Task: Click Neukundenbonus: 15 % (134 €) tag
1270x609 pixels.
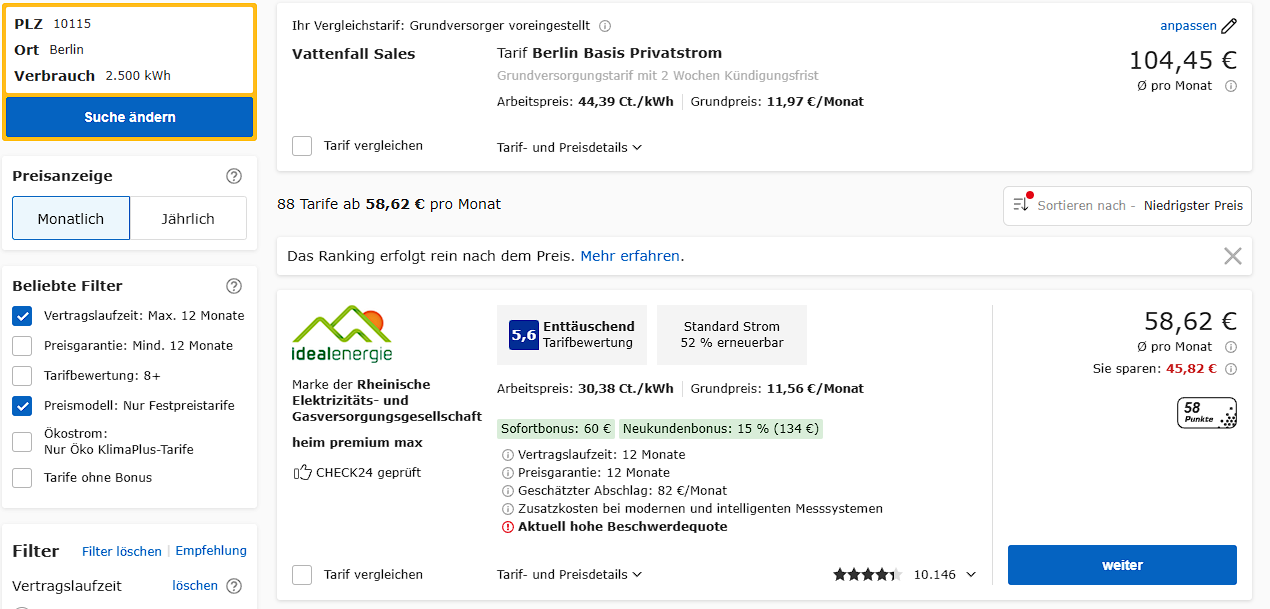Action: point(721,429)
